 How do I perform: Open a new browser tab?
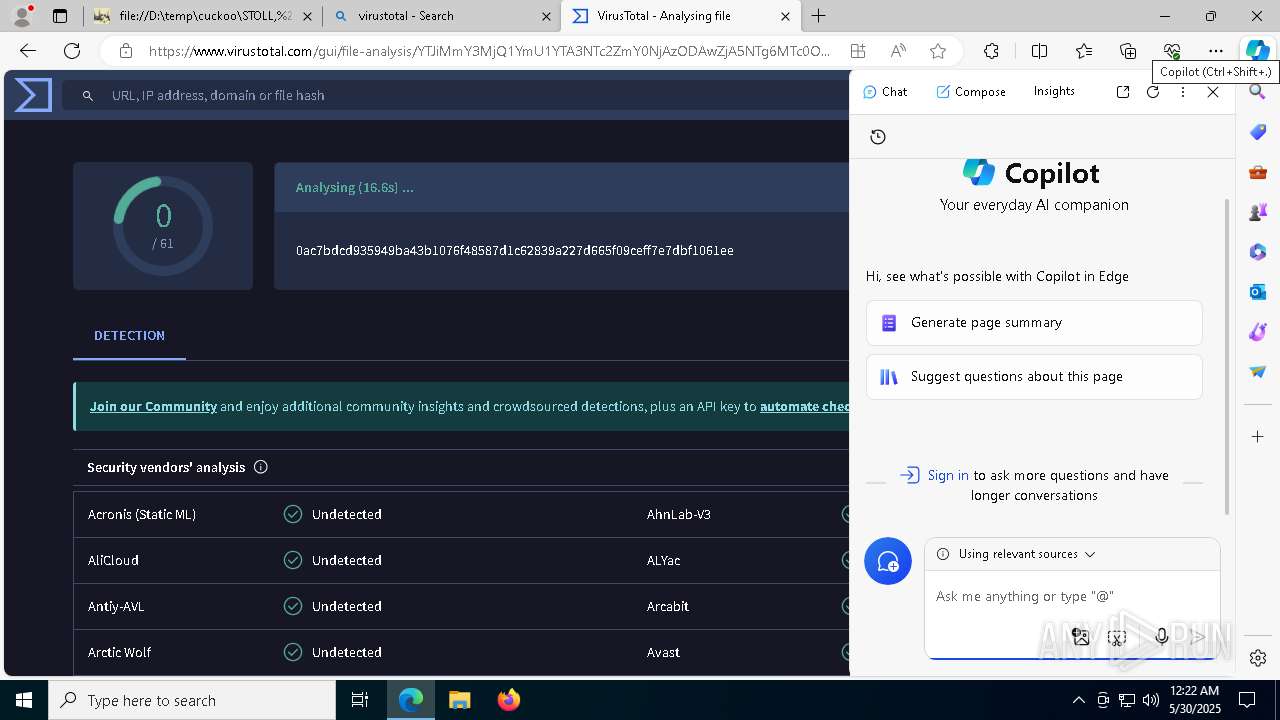pyautogui.click(x=818, y=16)
